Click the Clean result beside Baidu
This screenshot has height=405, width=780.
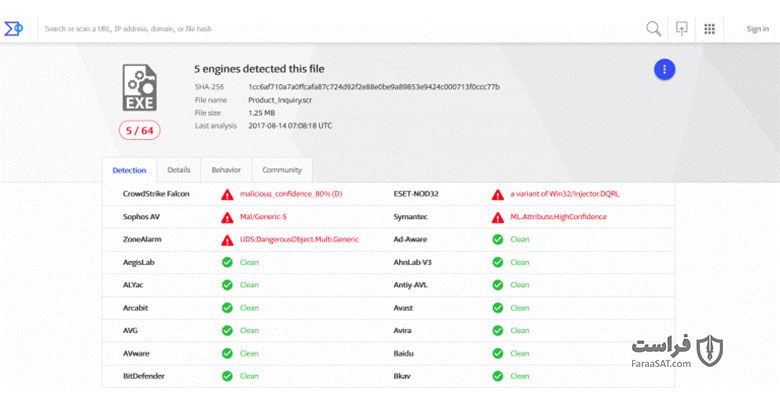519,353
